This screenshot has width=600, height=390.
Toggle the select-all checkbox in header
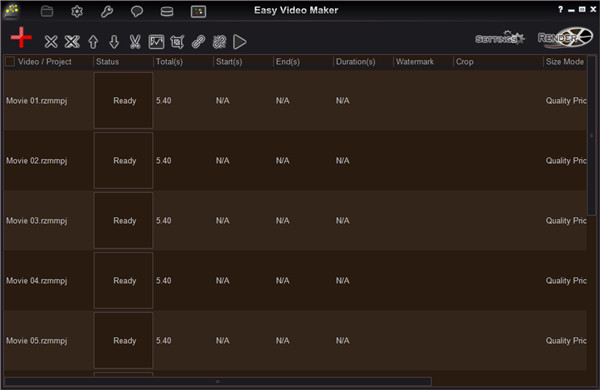click(x=10, y=61)
